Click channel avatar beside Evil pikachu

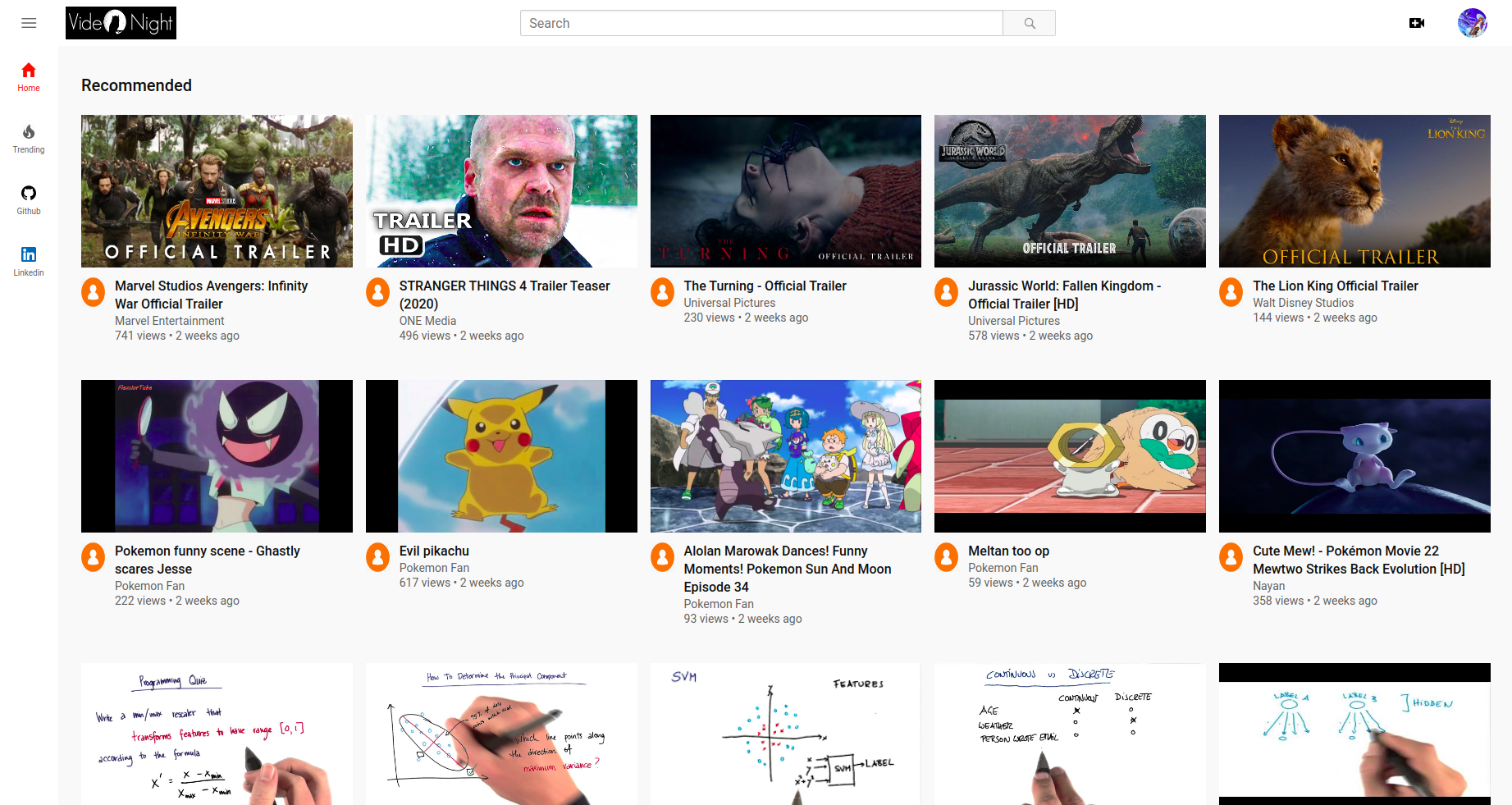pos(378,557)
